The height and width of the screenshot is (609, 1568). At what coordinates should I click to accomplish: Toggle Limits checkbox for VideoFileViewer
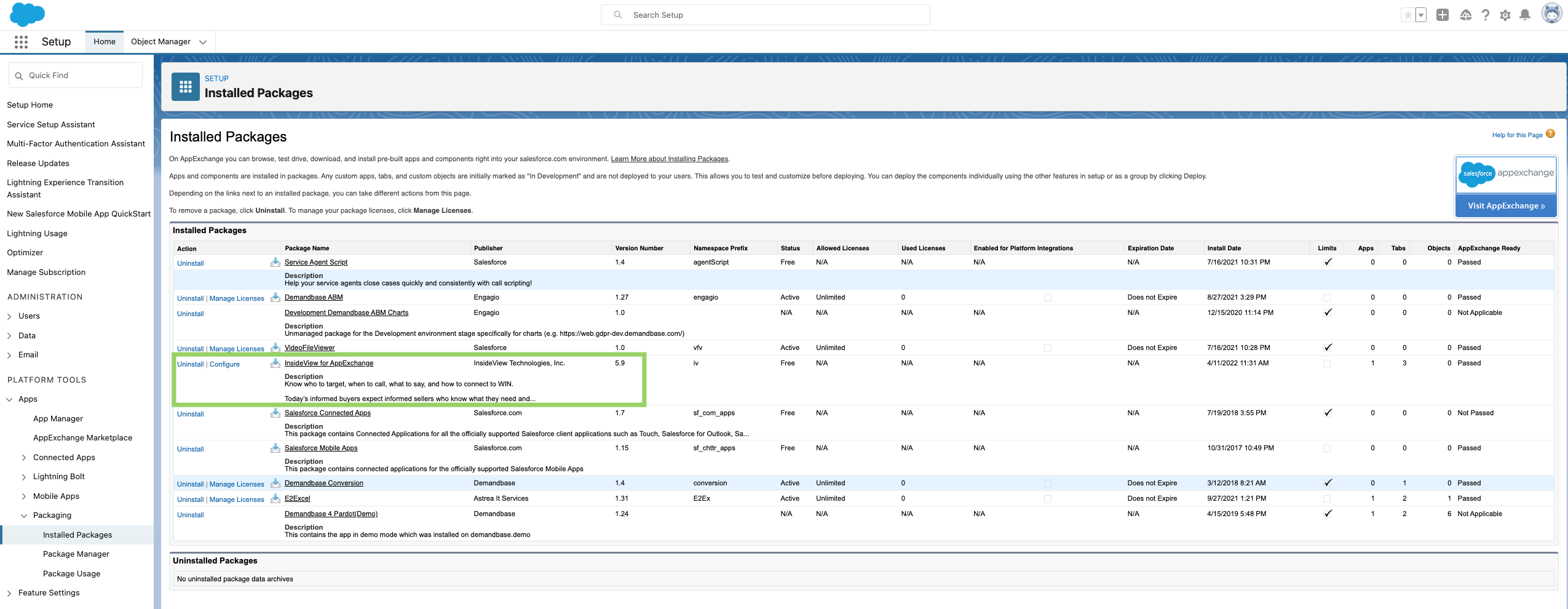pos(1328,348)
